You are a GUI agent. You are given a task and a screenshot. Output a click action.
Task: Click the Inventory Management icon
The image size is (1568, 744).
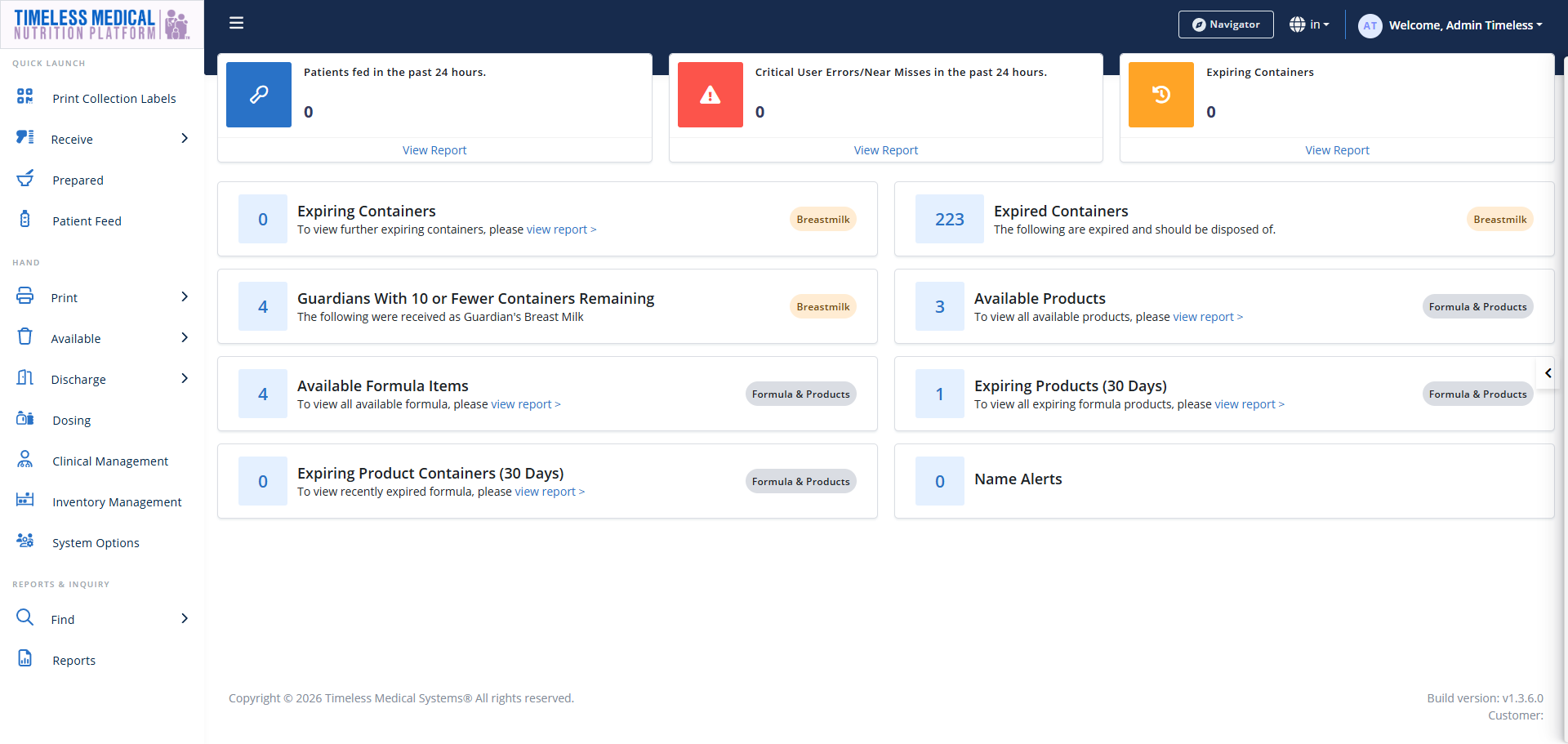[x=25, y=500]
